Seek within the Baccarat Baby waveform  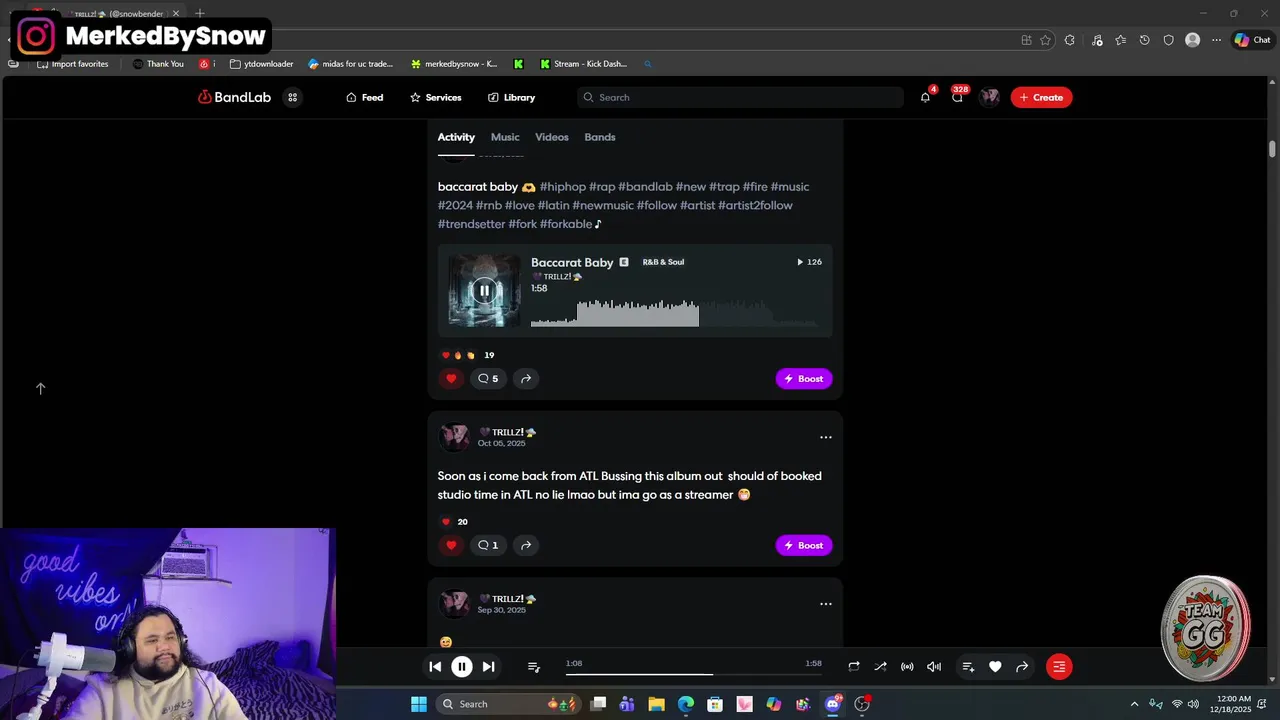(x=674, y=313)
